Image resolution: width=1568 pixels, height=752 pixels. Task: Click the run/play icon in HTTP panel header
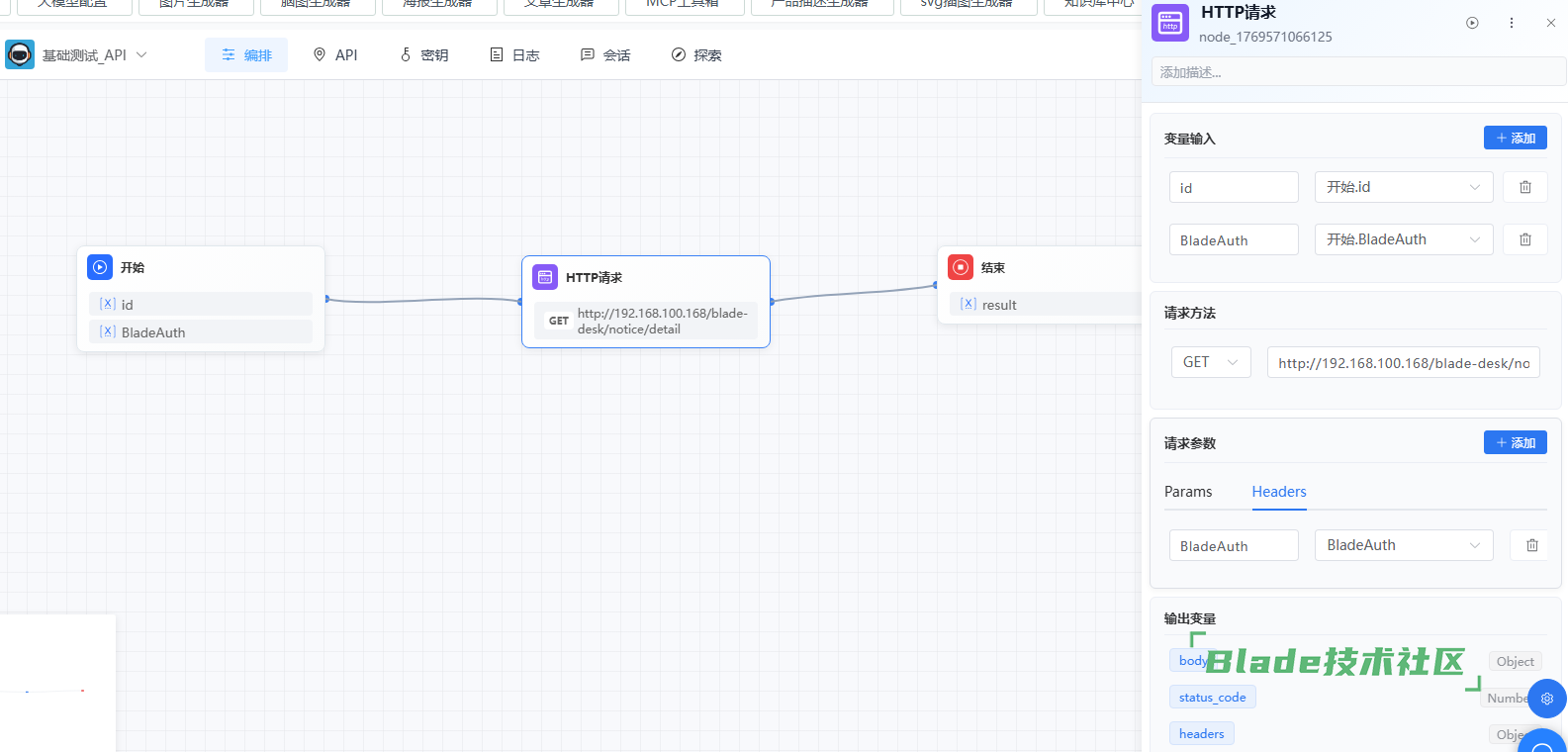click(1472, 23)
